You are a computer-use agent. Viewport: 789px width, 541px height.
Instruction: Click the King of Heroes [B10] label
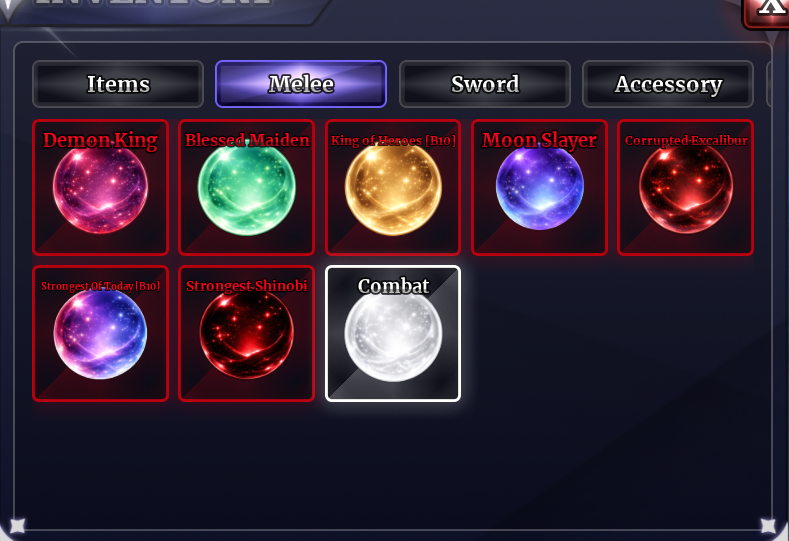point(393,140)
